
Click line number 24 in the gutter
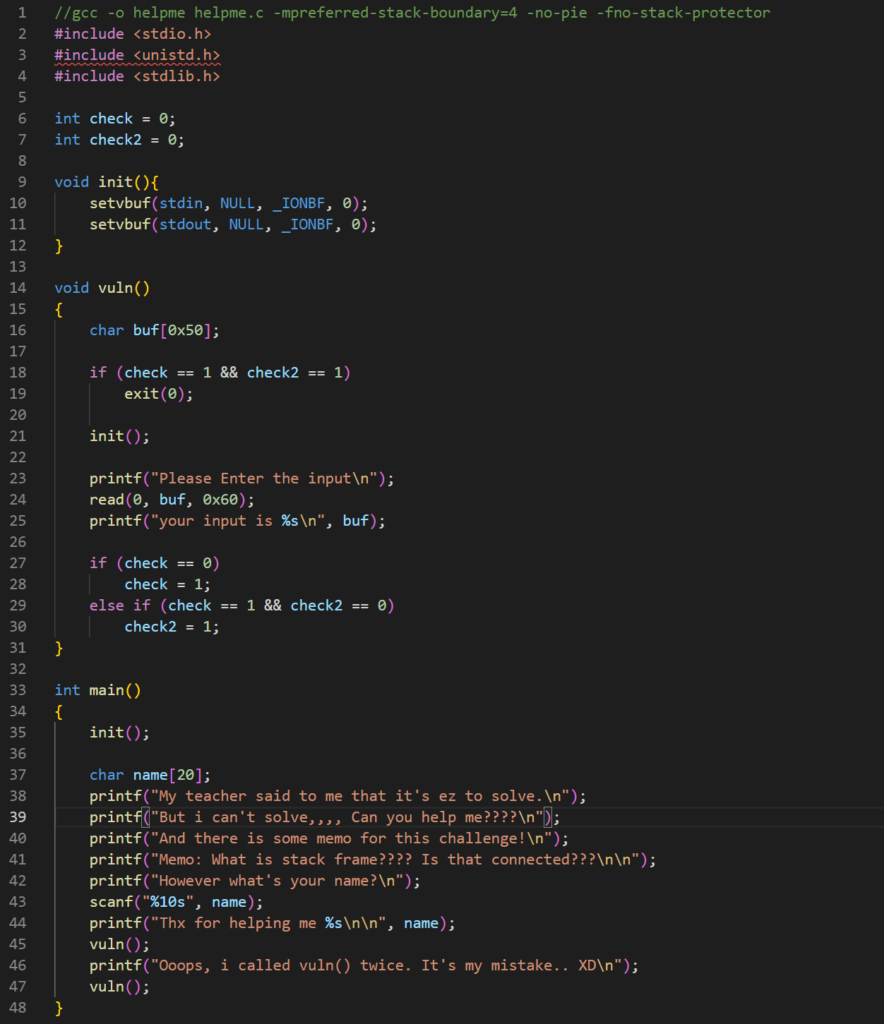click(x=18, y=500)
